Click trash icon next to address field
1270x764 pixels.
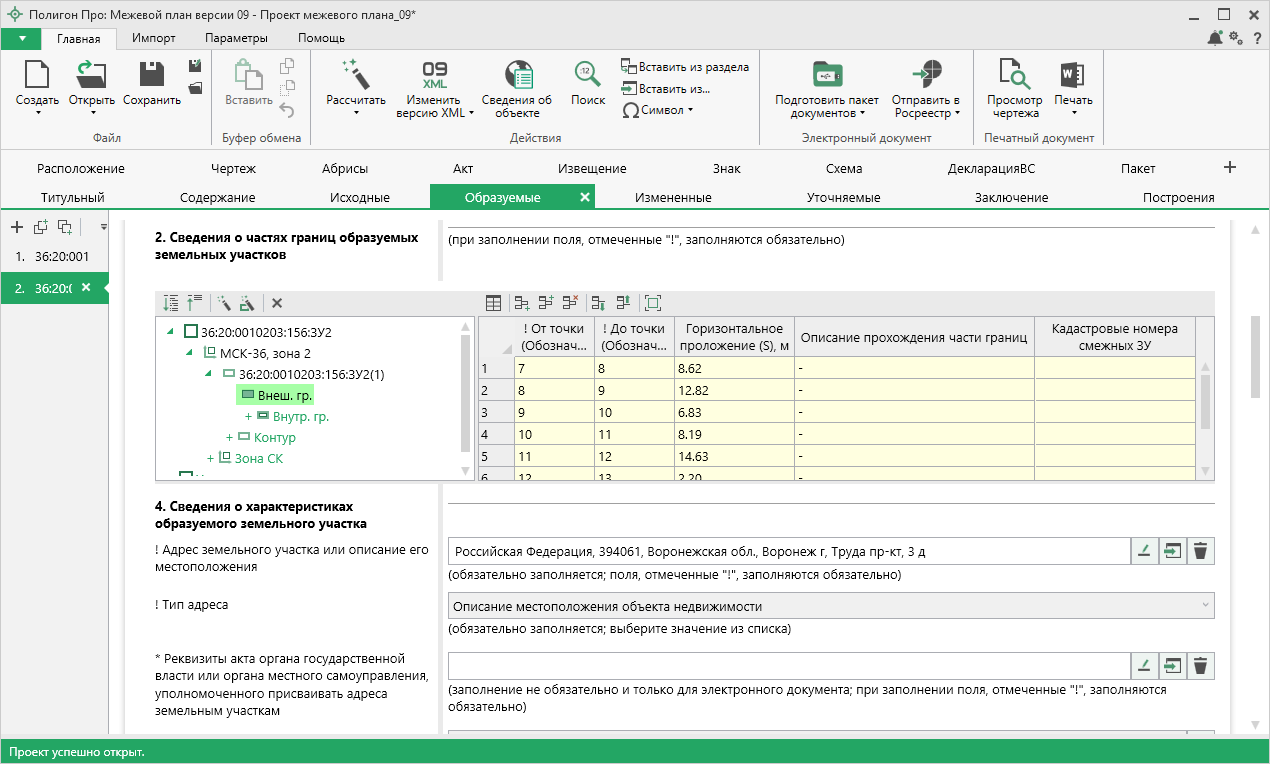pos(1200,551)
